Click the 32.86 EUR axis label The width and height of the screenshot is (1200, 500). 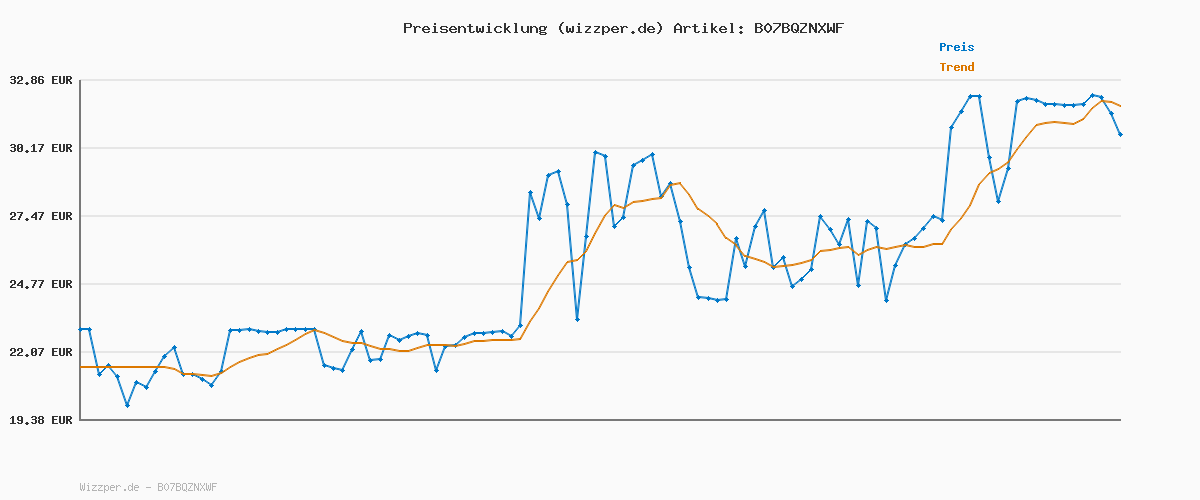[40, 80]
